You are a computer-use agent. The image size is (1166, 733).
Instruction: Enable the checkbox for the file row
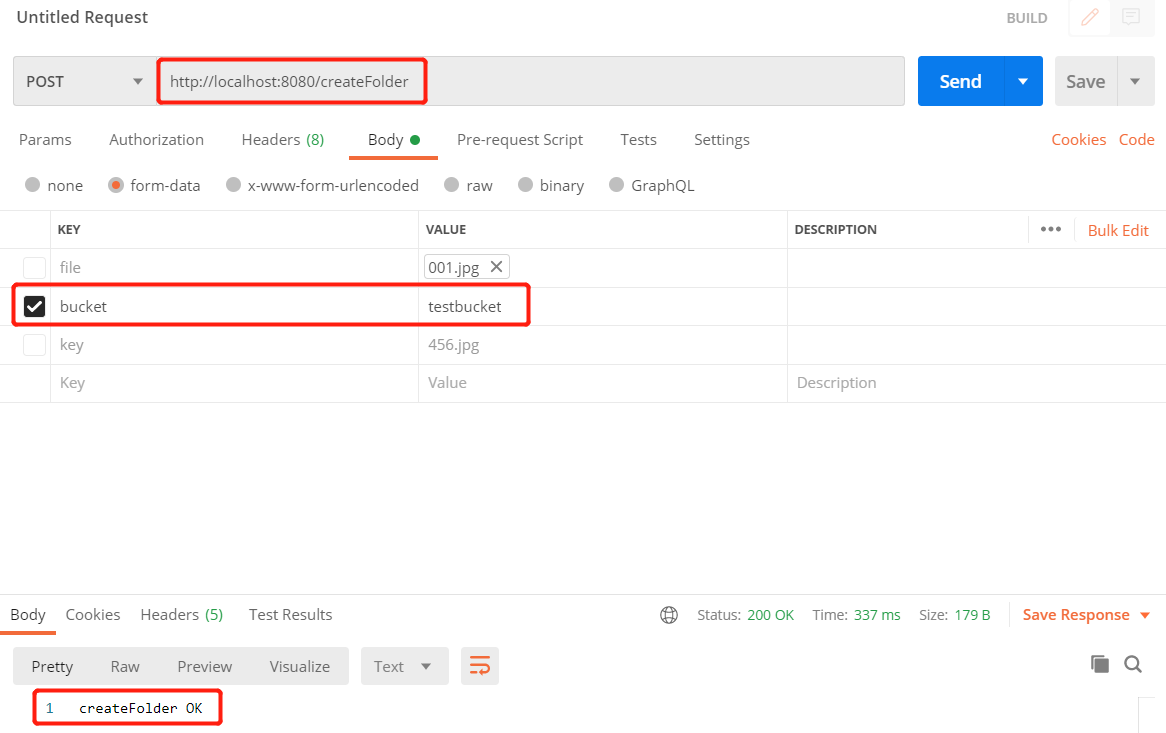tap(34, 267)
